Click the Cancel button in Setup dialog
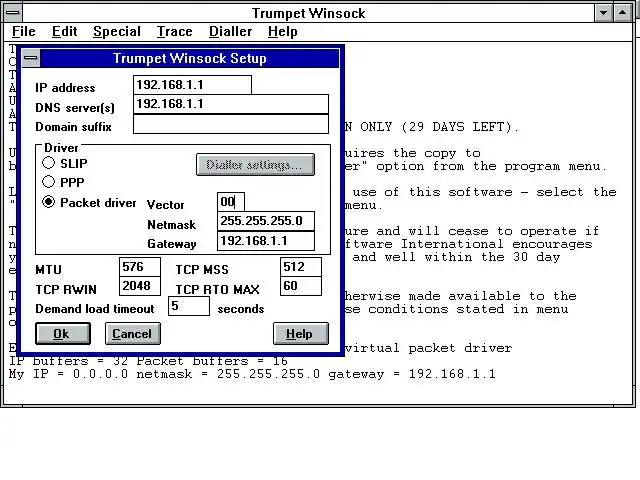This screenshot has width=640, height=480. (133, 333)
